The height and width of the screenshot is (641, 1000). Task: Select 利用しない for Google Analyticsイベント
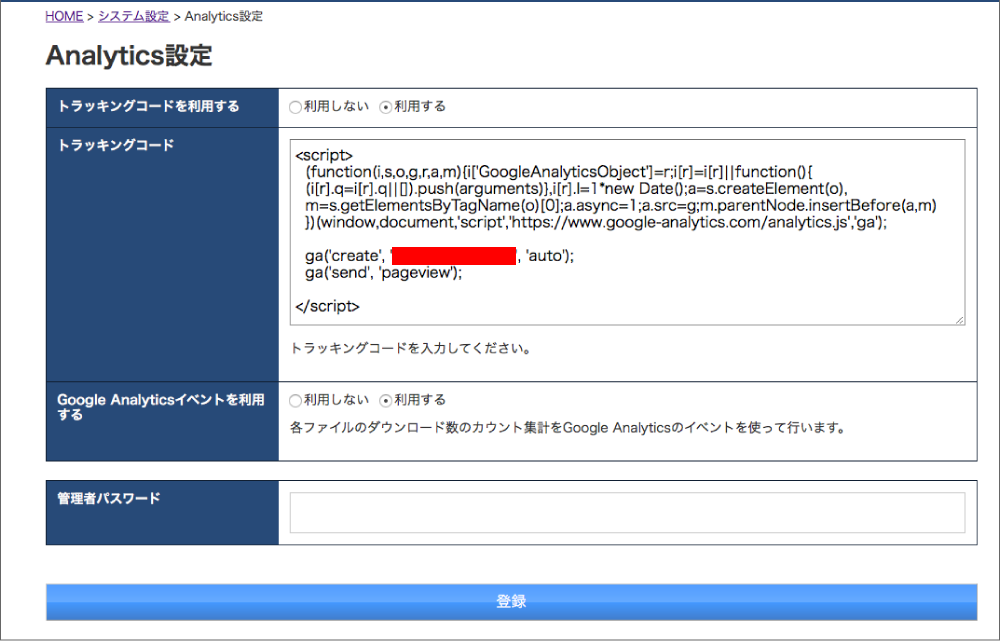coord(295,401)
